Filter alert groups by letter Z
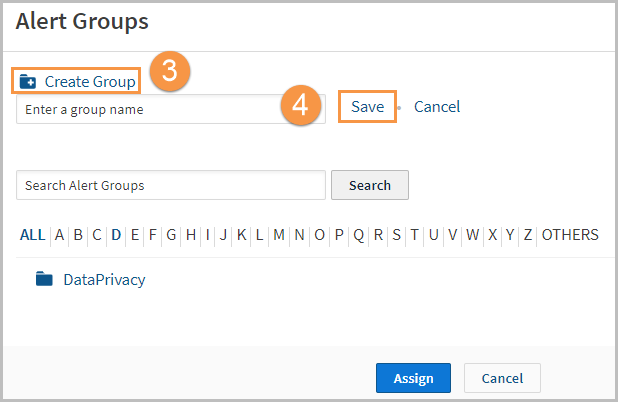618x402 pixels. tap(527, 235)
